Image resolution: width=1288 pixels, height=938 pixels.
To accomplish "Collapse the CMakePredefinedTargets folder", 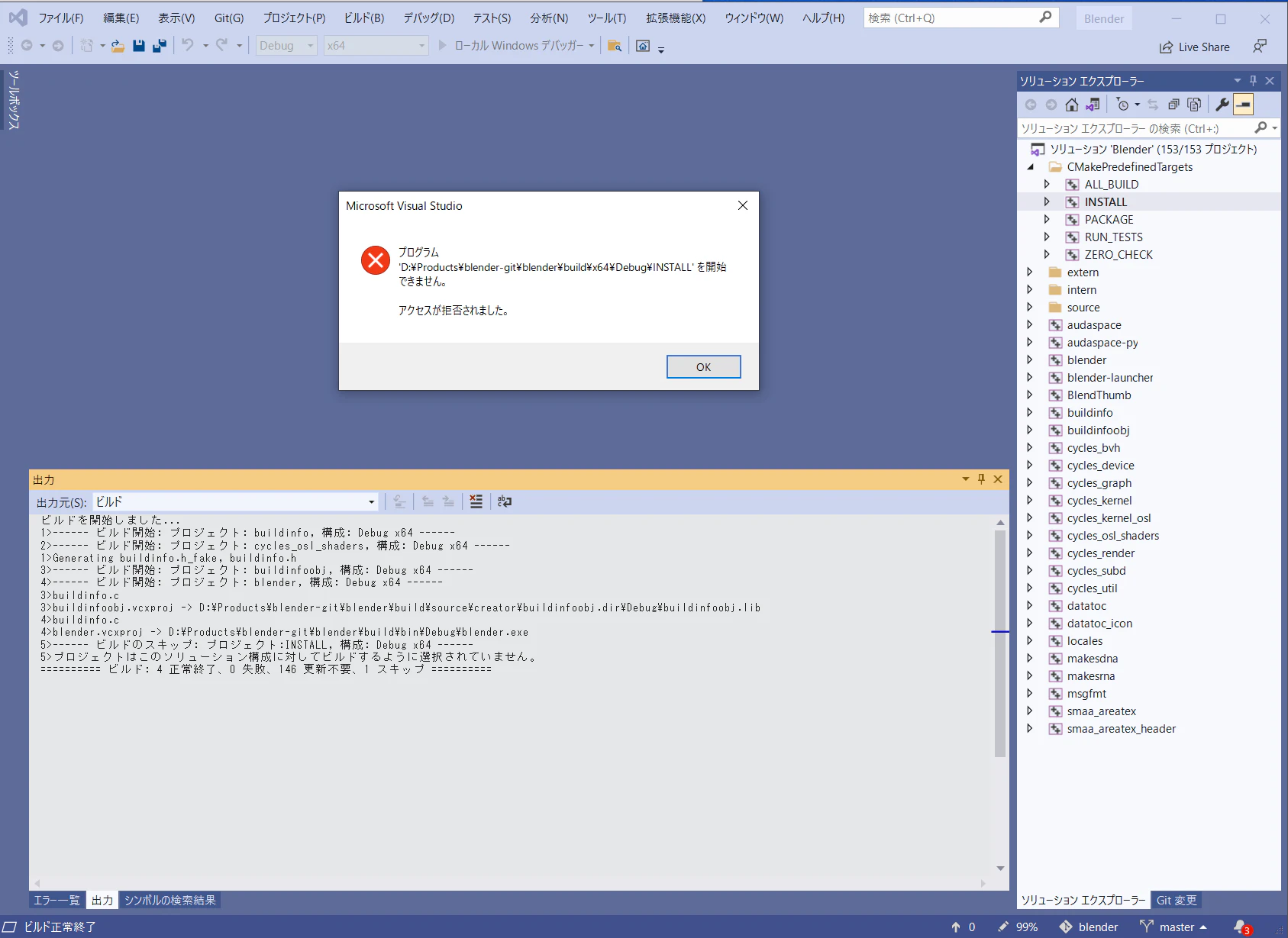I will 1030,167.
